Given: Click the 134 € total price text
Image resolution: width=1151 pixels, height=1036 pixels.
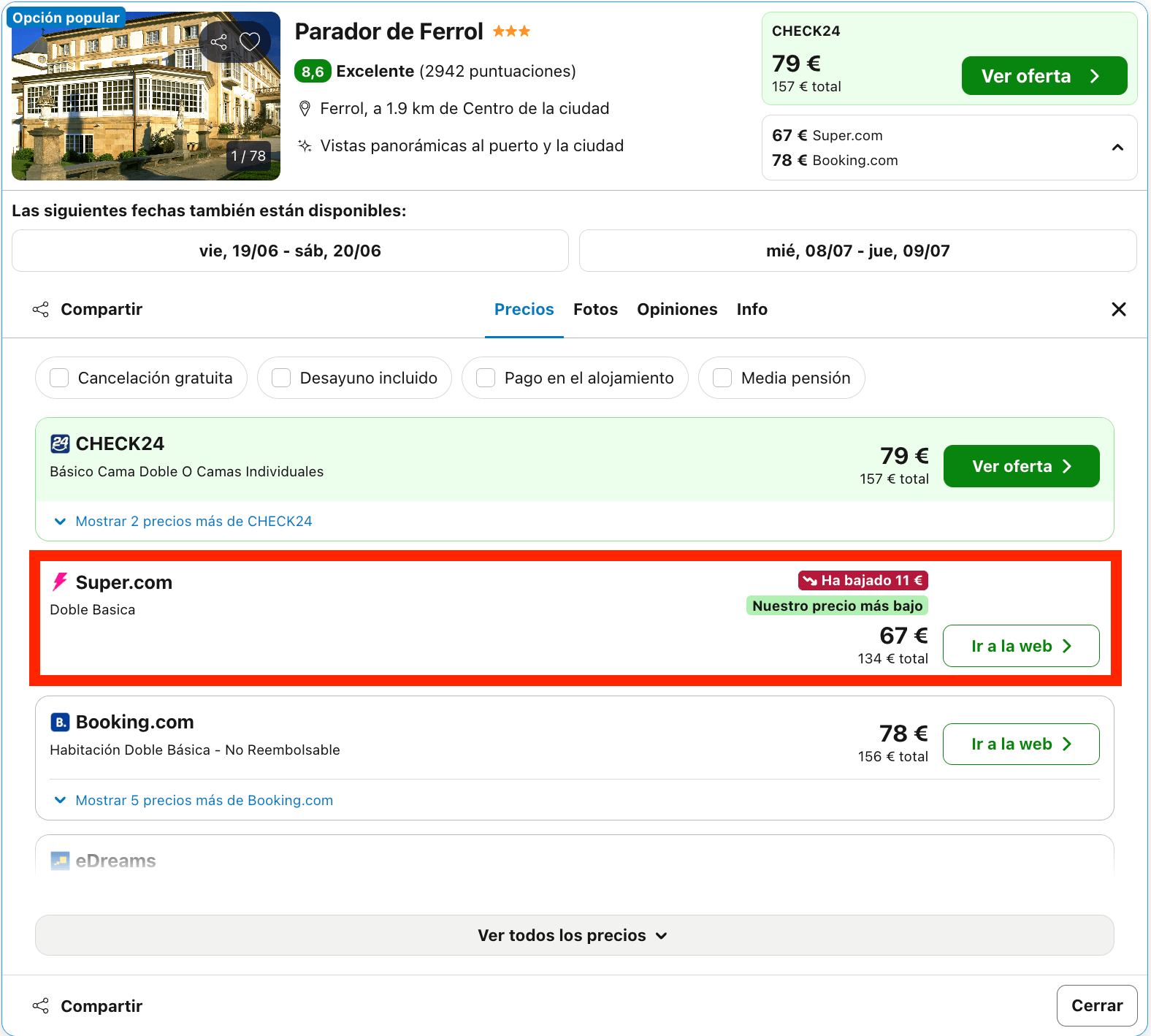Looking at the screenshot, I should tap(892, 658).
